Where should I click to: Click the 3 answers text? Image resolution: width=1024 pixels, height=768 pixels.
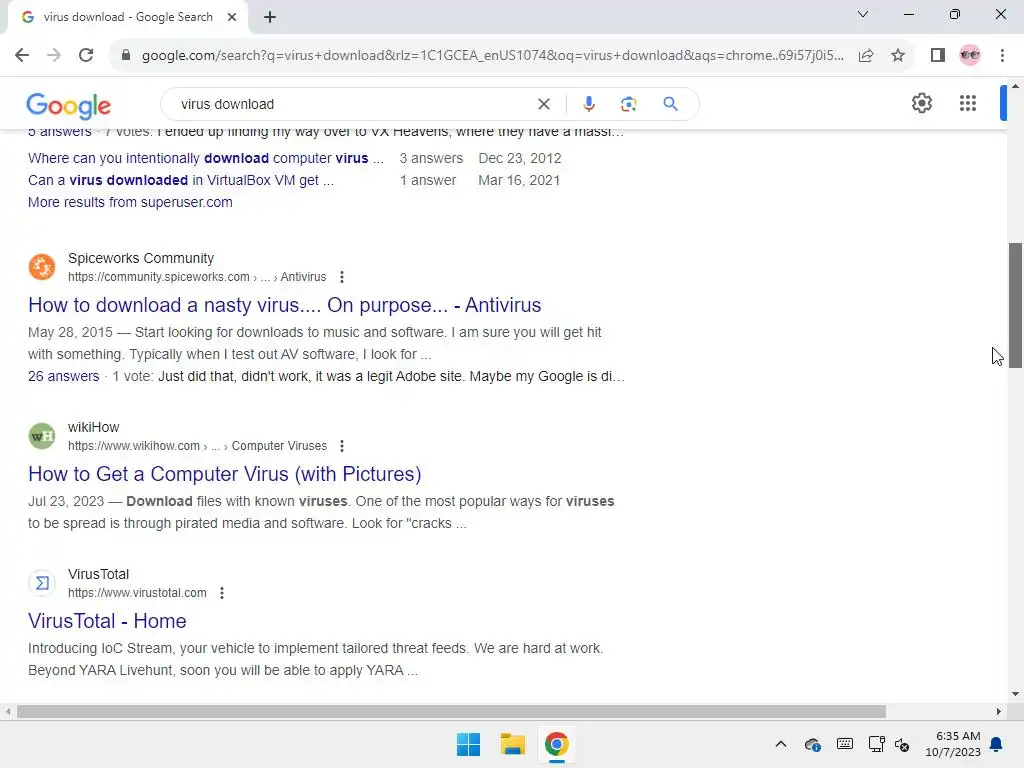coord(431,158)
